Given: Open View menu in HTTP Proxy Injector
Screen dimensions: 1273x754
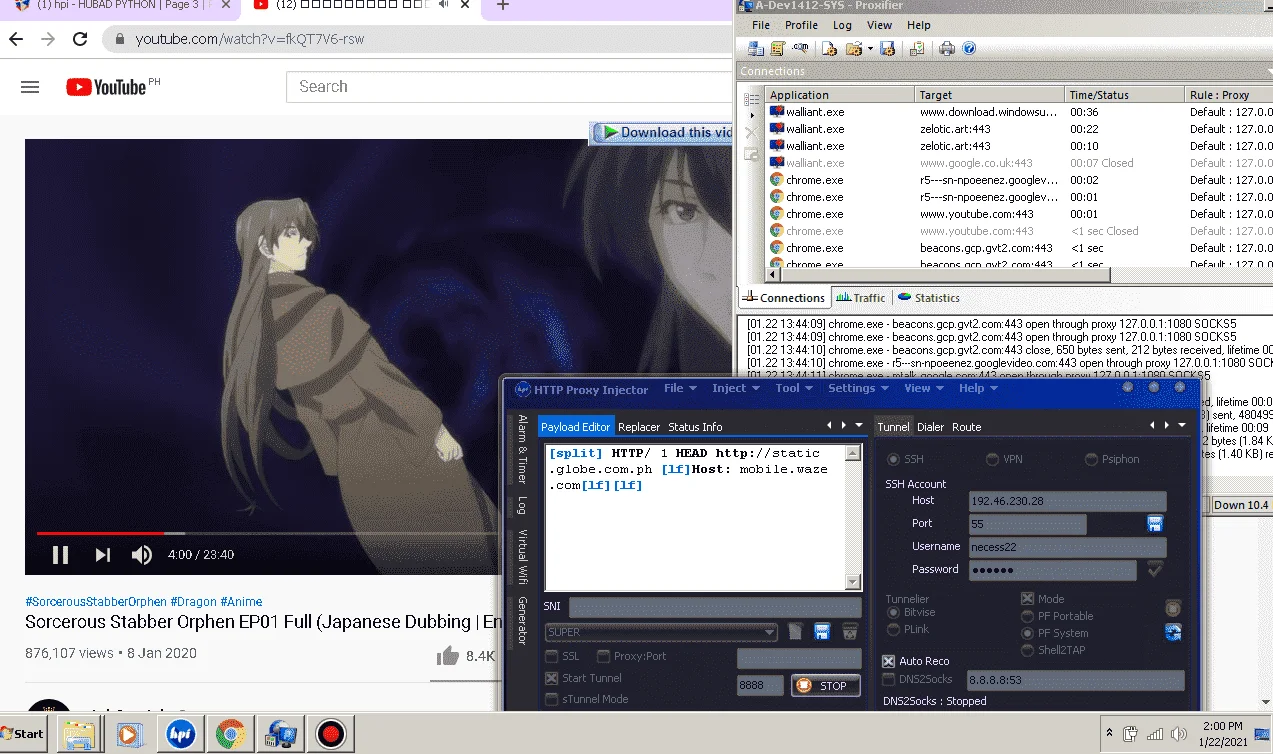Looking at the screenshot, I should pos(924,388).
